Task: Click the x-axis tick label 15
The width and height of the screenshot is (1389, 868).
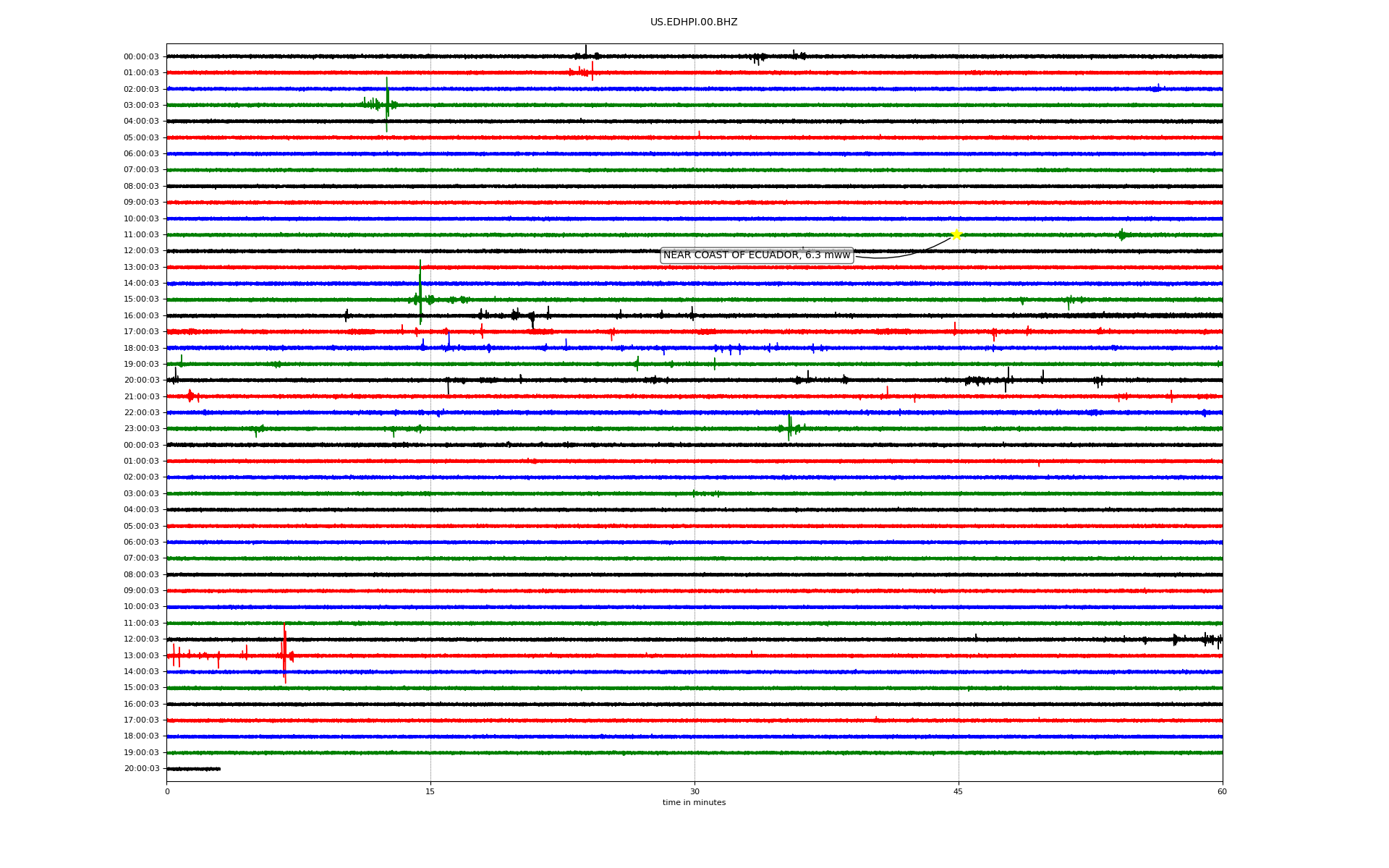Action: point(430,791)
